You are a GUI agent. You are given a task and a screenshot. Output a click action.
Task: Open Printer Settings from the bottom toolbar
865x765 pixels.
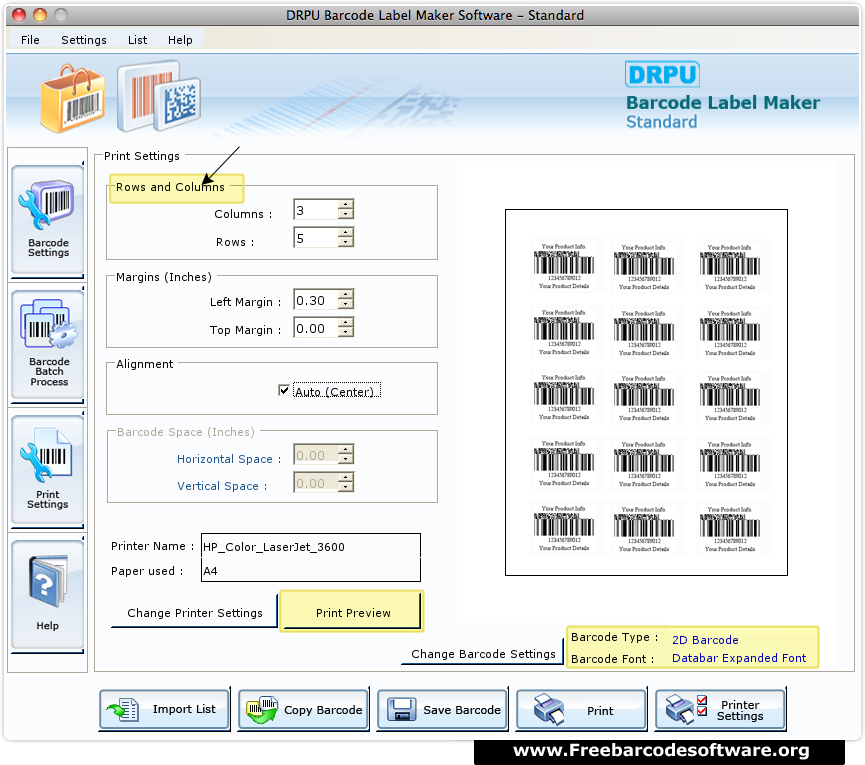720,709
